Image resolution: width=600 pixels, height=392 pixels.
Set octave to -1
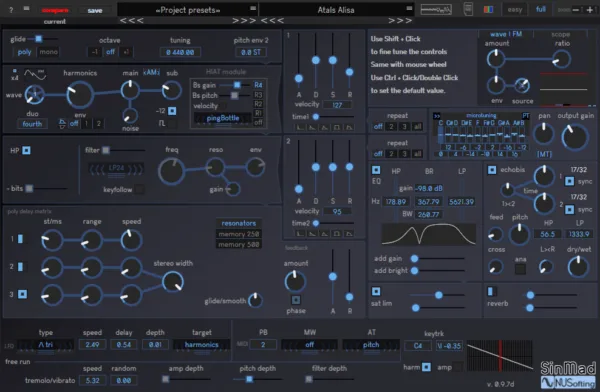click(95, 52)
